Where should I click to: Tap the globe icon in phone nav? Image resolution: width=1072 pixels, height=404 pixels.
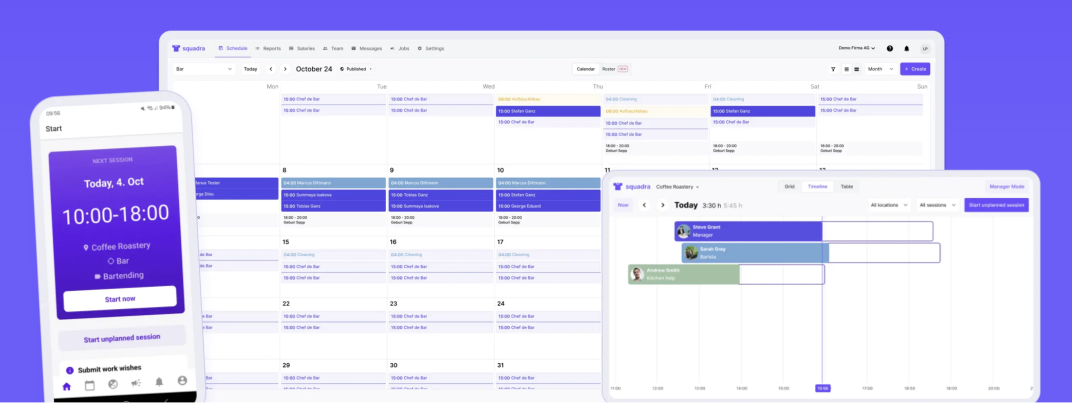(113, 384)
